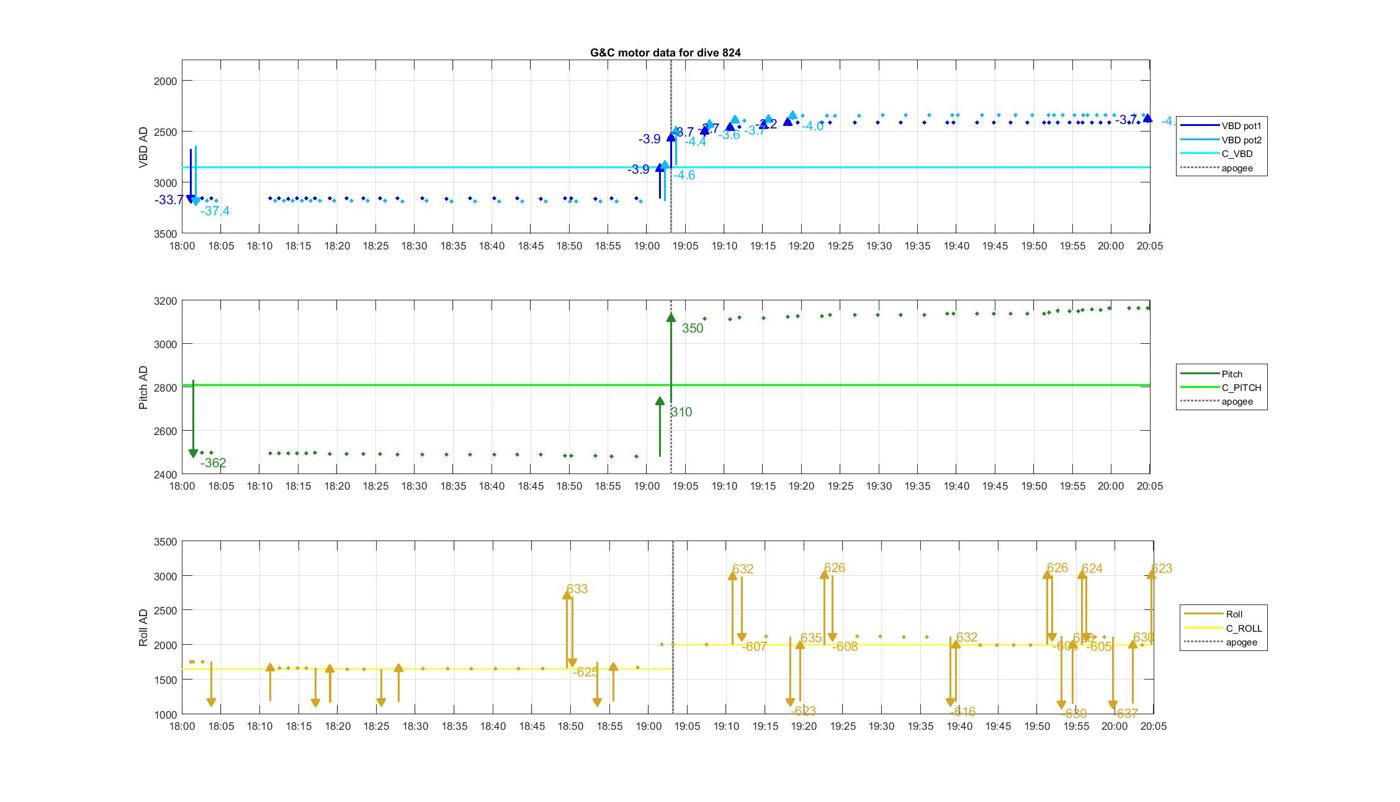This screenshot has width=1400, height=802.
Task: Click the 624 roll data label
Action: point(1092,568)
